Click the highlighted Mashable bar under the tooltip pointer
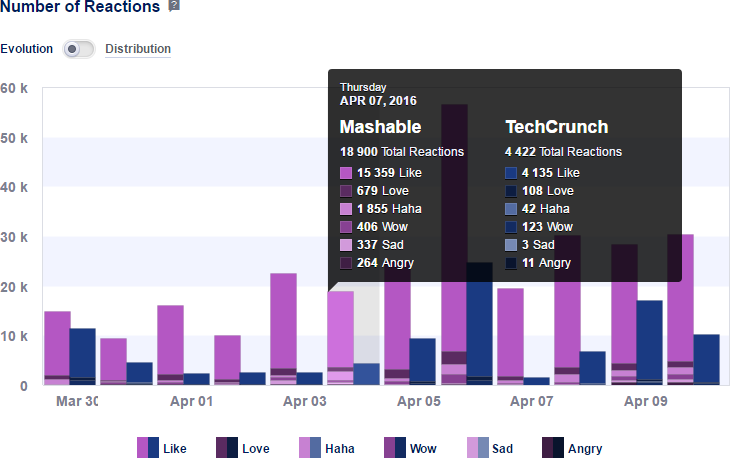 [340, 338]
